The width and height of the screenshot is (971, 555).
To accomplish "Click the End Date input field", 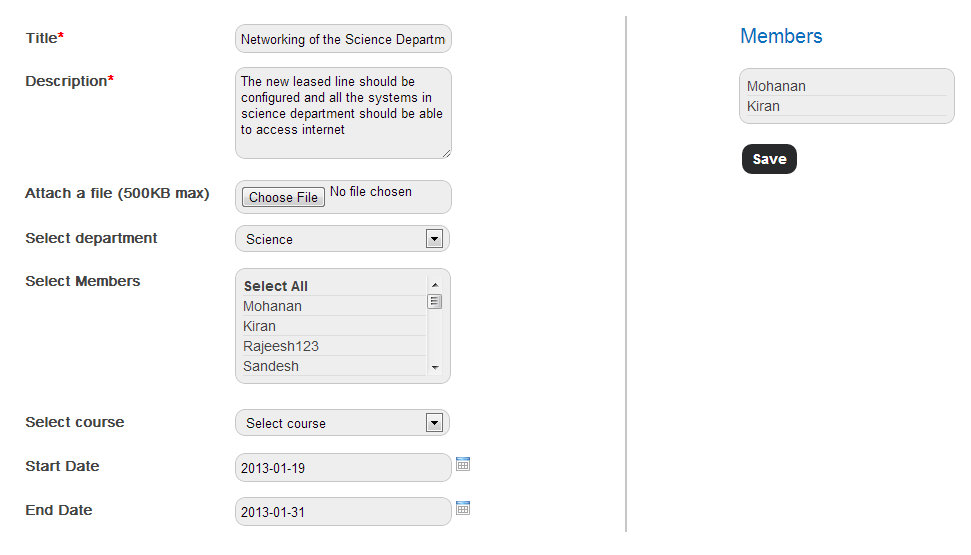I will pos(343,512).
